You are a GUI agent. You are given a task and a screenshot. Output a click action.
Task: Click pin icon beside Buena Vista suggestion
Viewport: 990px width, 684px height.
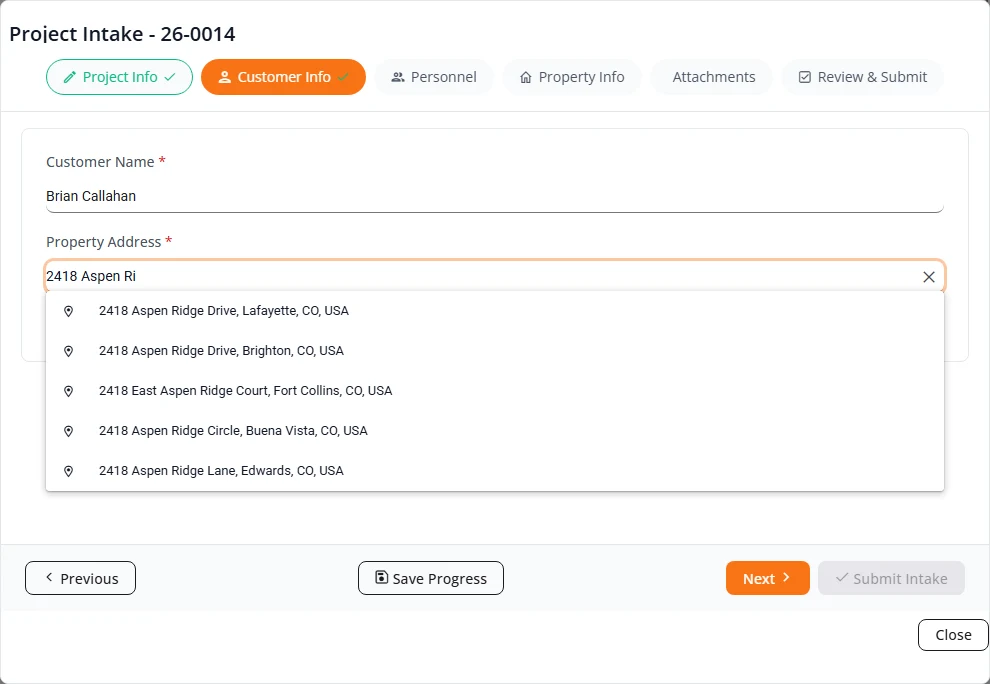click(x=68, y=431)
